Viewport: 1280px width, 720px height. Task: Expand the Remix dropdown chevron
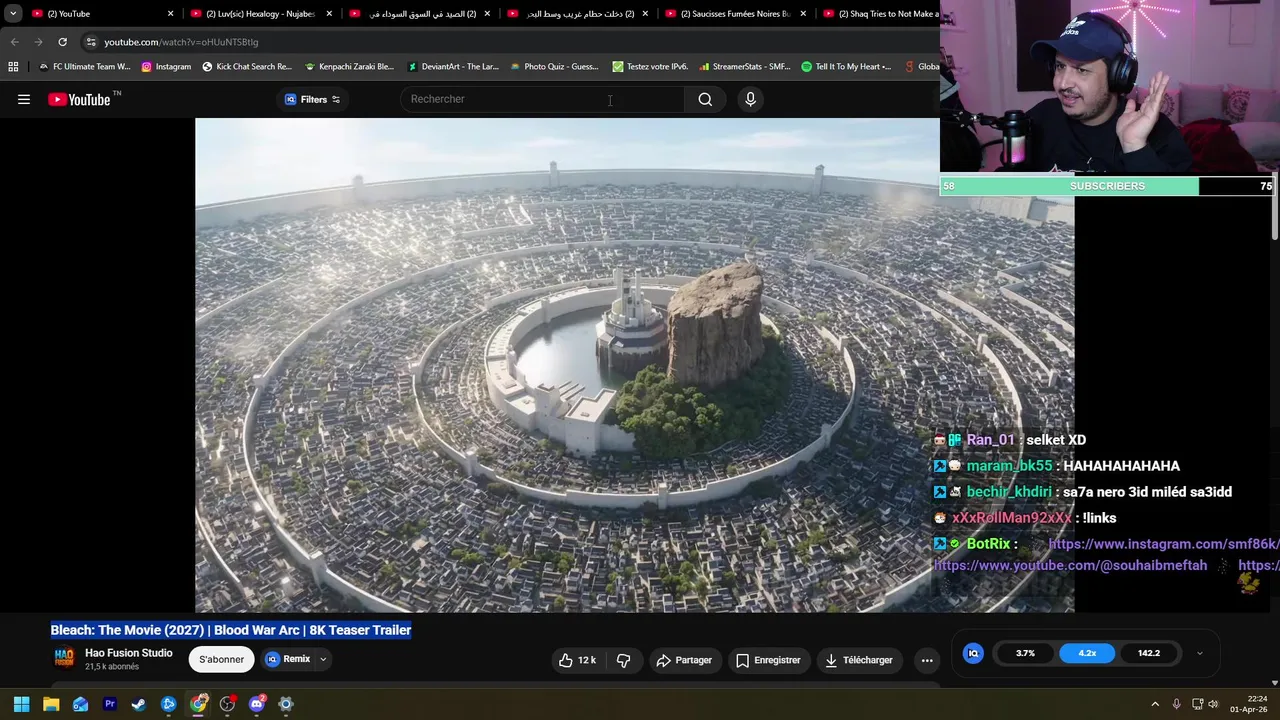(323, 659)
